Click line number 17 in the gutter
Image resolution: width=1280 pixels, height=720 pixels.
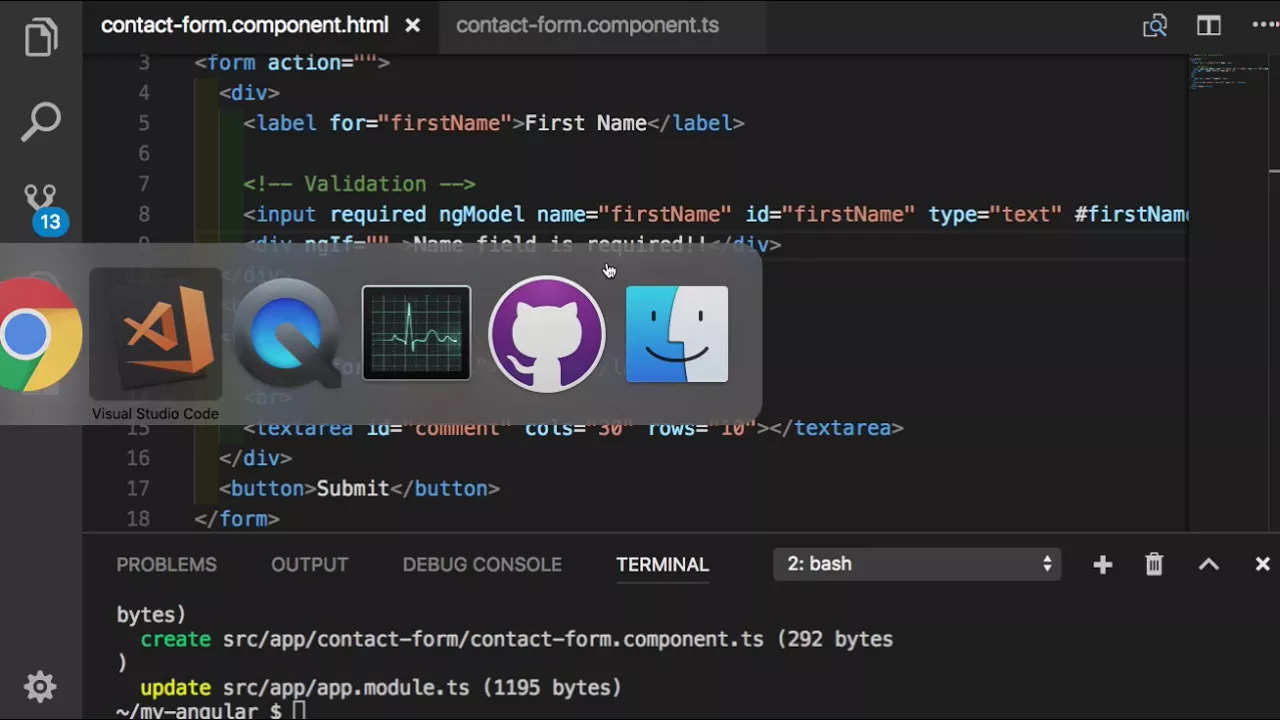(x=138, y=488)
